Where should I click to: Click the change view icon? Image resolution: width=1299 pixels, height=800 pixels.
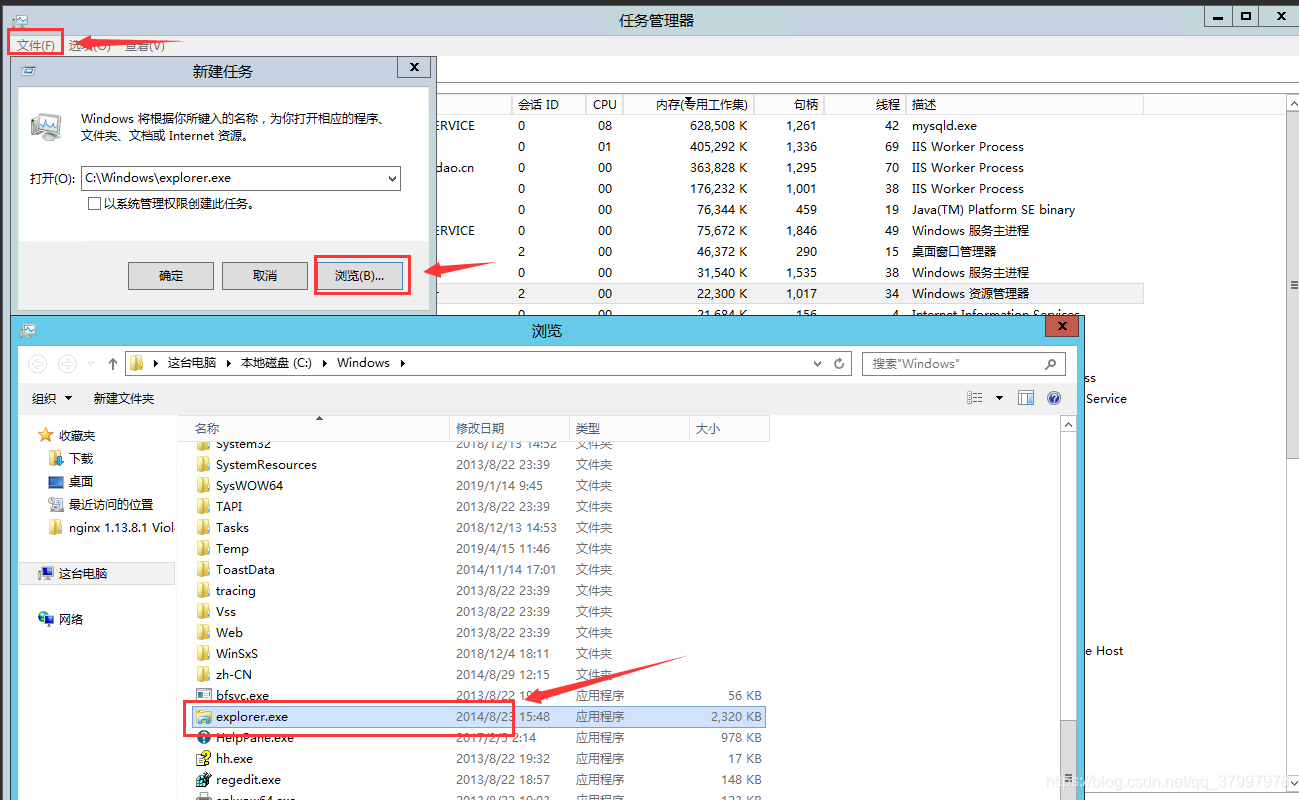click(975, 398)
